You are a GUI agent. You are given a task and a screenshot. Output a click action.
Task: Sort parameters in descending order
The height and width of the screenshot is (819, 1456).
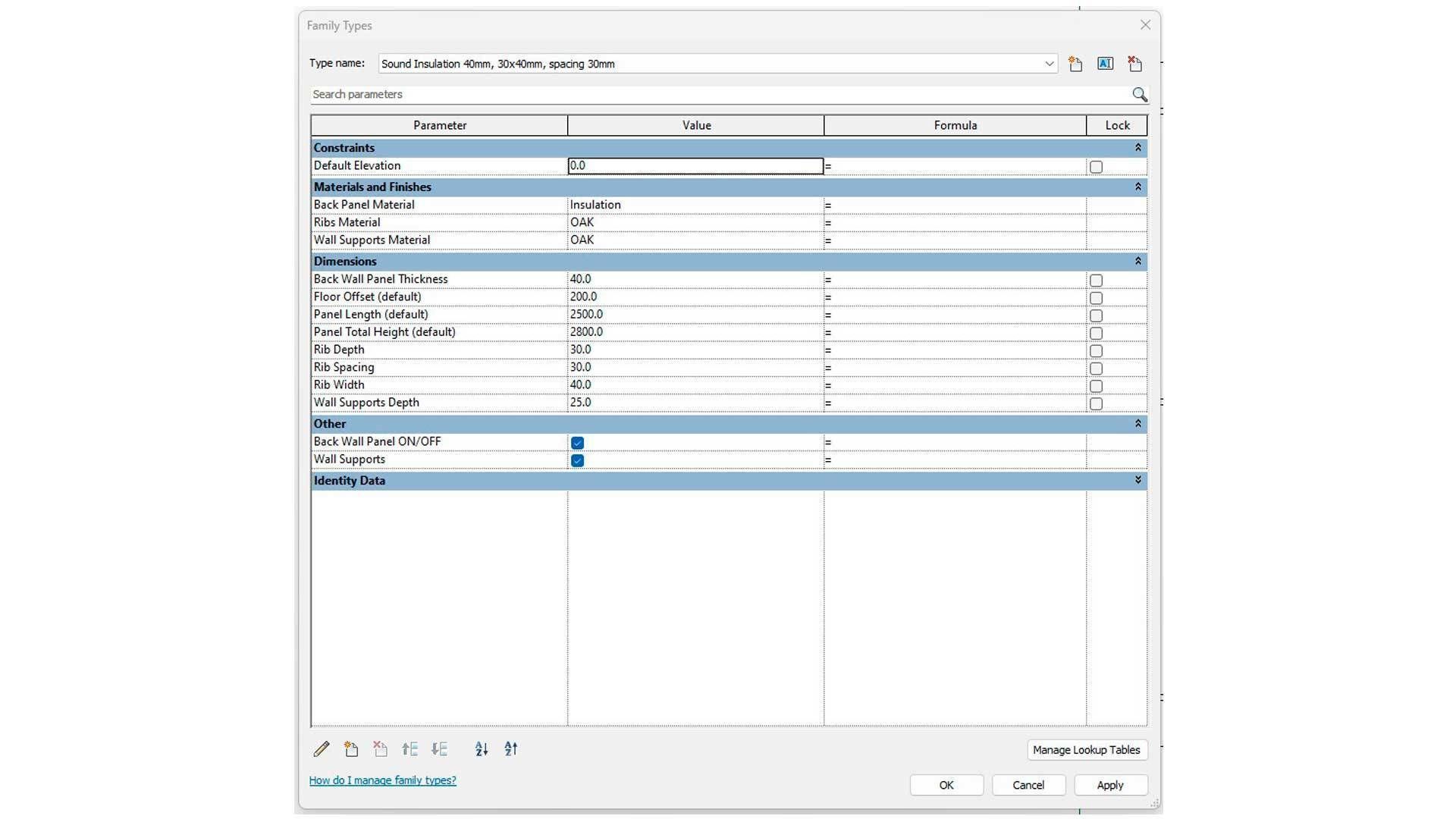tap(511, 749)
